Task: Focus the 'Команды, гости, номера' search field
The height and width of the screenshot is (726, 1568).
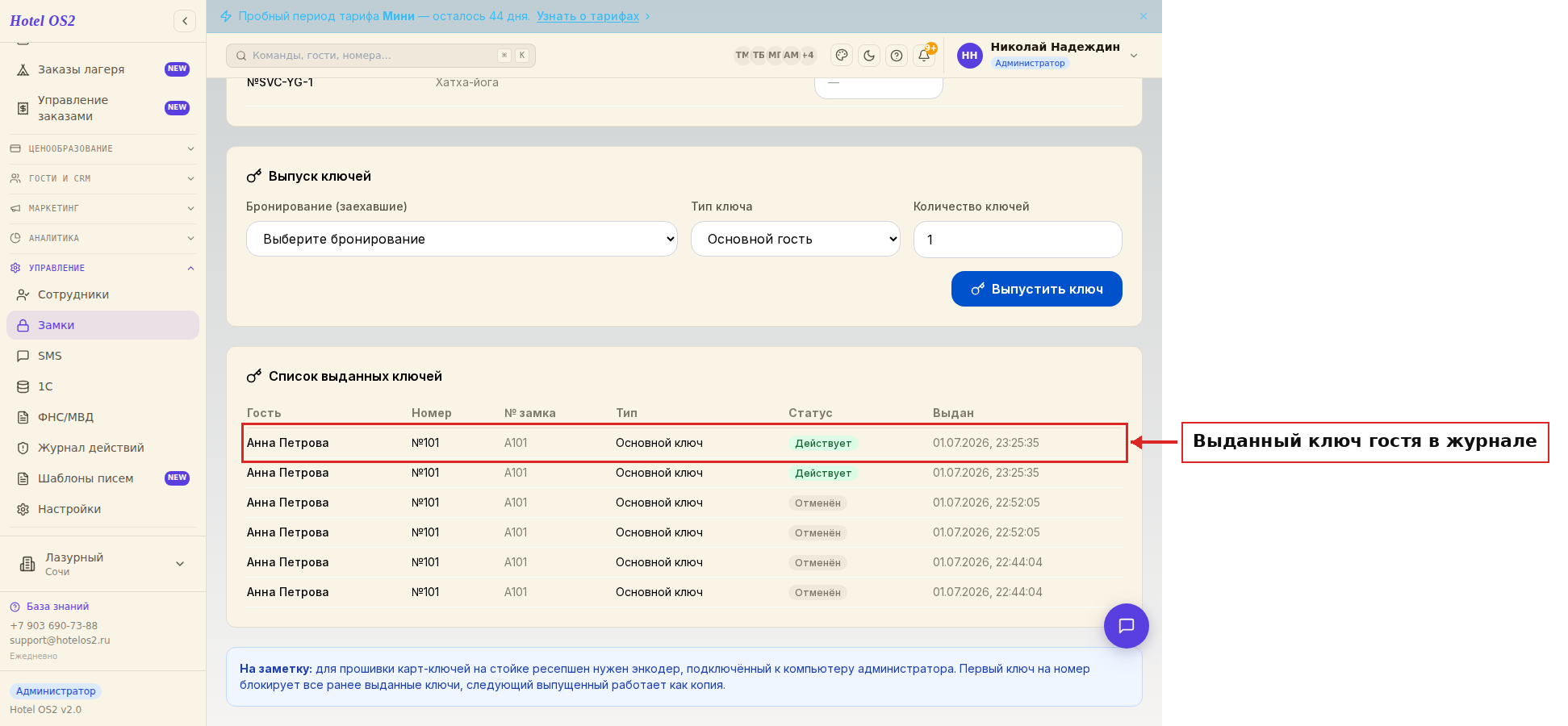Action: [x=381, y=56]
